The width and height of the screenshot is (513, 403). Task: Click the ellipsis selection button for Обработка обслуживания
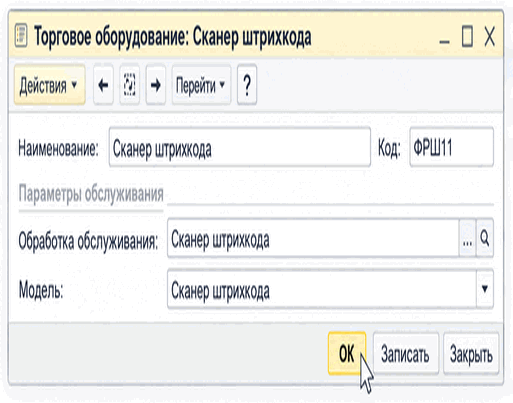[x=467, y=238]
